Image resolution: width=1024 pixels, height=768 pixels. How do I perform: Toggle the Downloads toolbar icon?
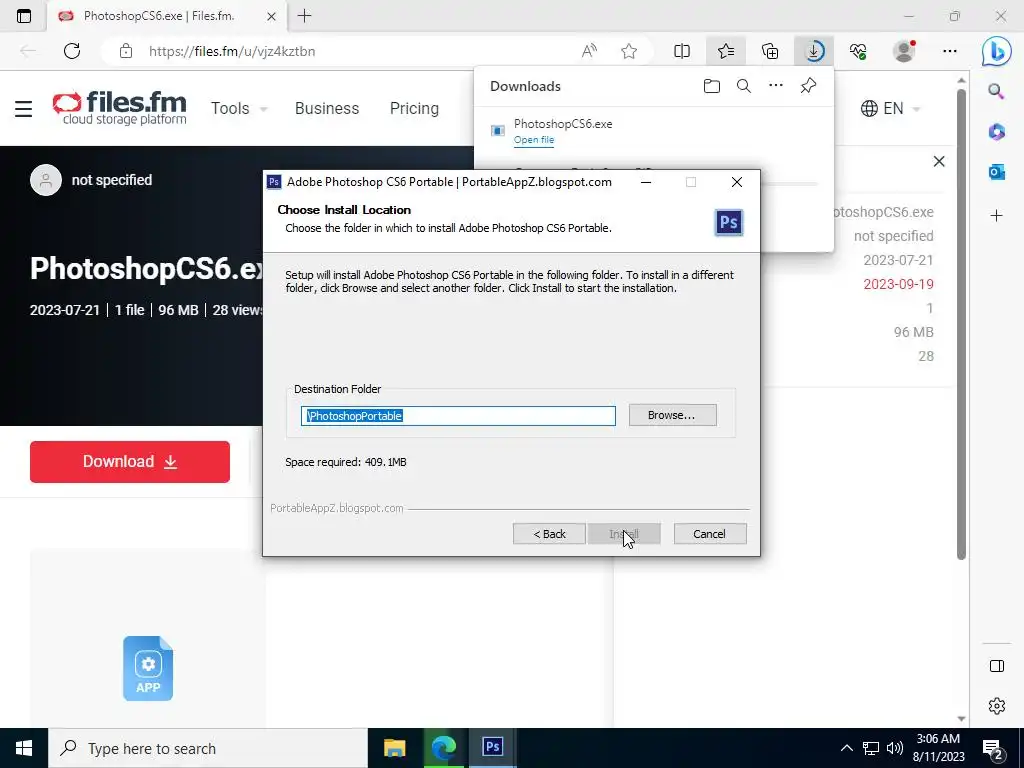click(814, 51)
